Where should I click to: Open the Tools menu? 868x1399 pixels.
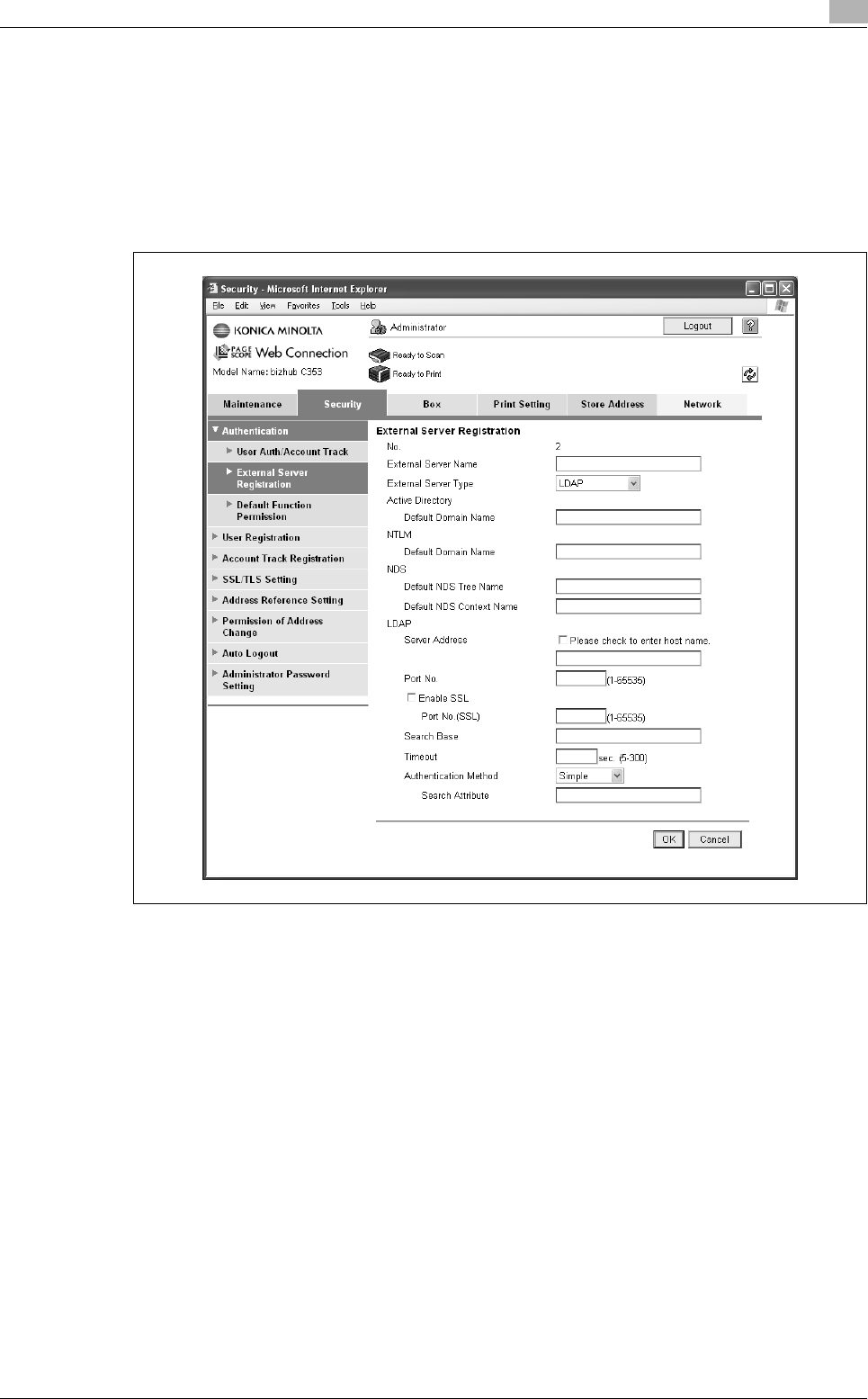[340, 306]
